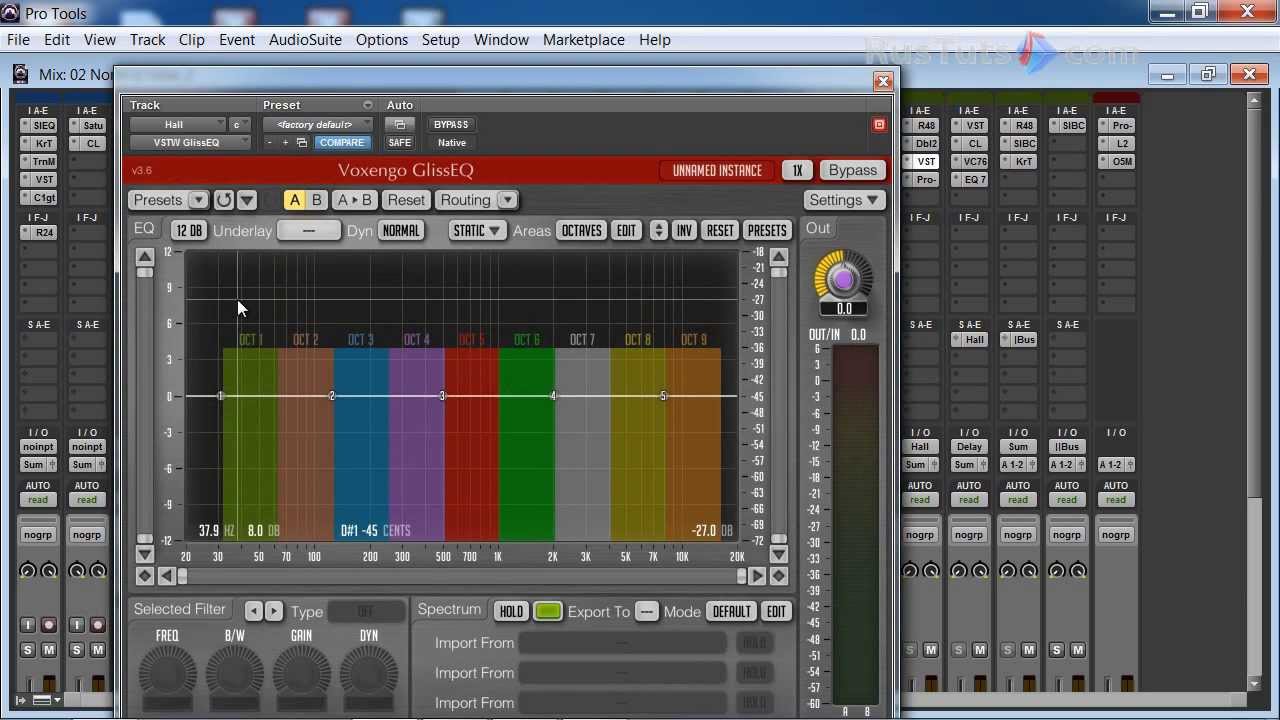Click the GAIN knob
Viewport: 1280px width, 720px height.
click(x=301, y=672)
